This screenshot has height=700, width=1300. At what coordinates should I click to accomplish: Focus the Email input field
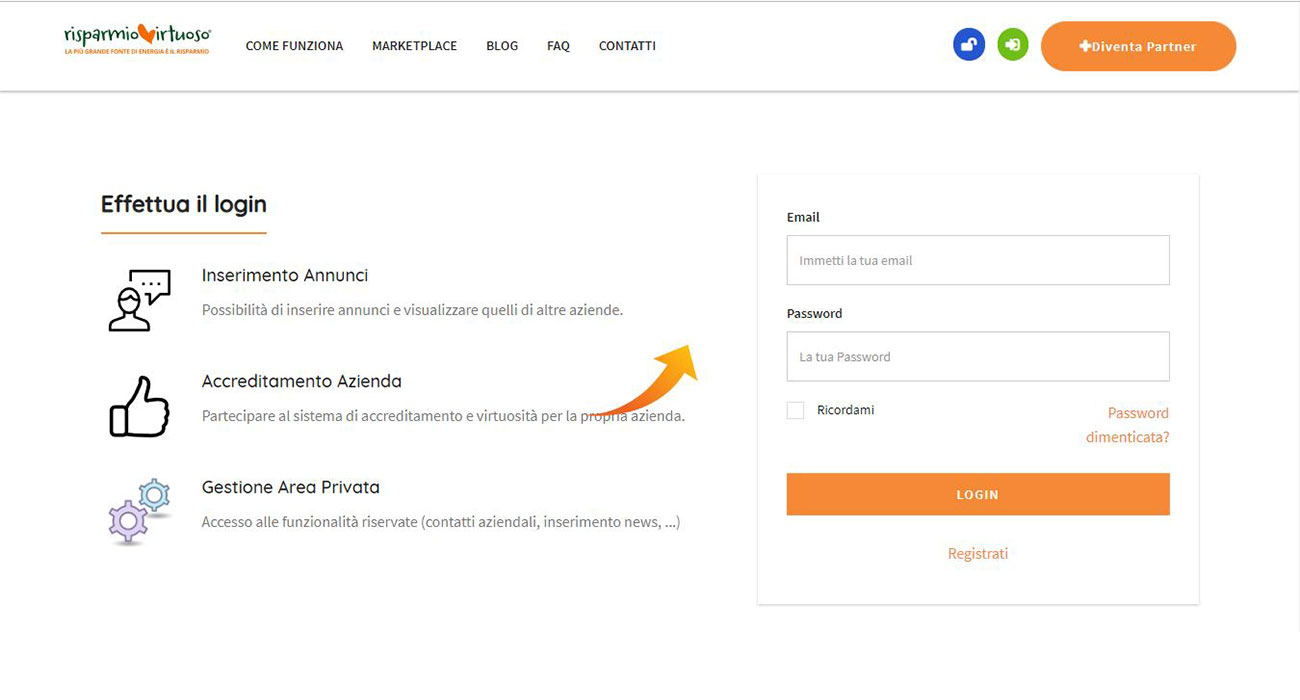pyautogui.click(x=978, y=260)
